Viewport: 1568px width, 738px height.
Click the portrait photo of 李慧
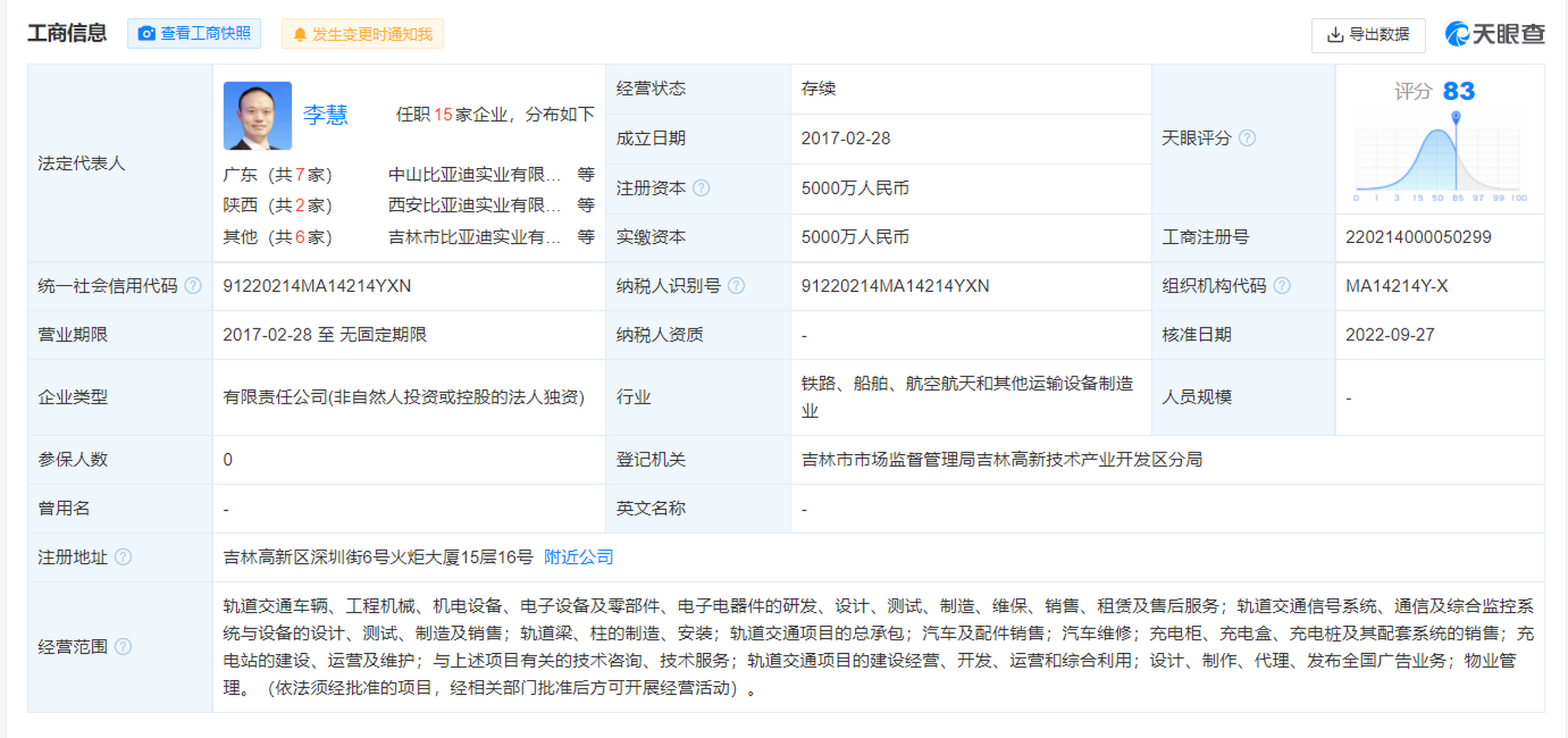point(257,115)
